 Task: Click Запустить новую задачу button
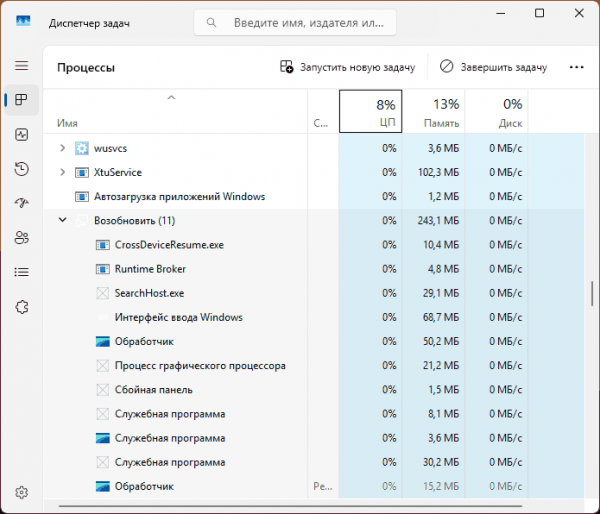[x=347, y=67]
